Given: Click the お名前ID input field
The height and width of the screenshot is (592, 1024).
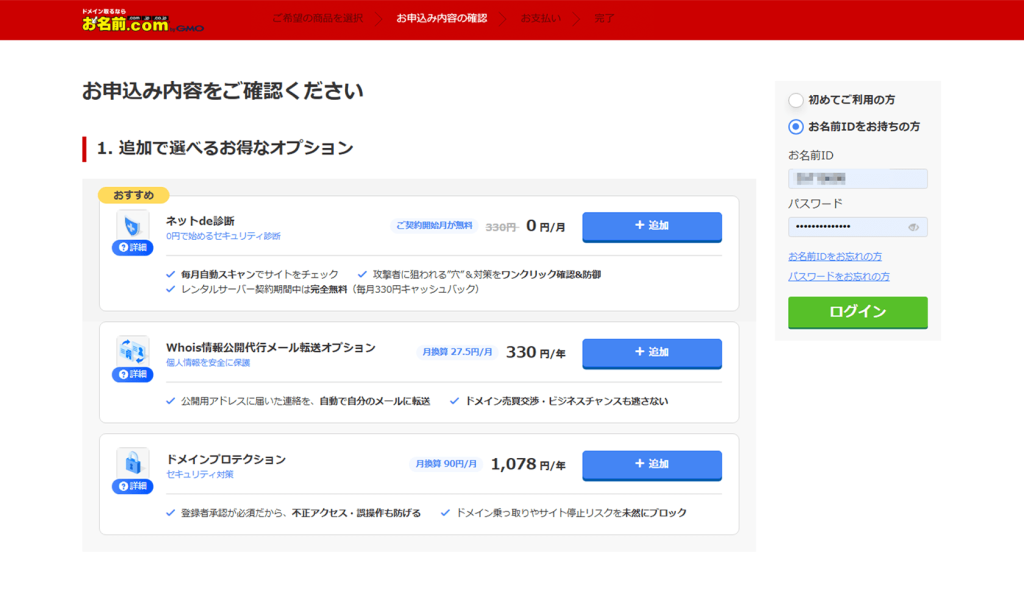Looking at the screenshot, I should pos(857,179).
